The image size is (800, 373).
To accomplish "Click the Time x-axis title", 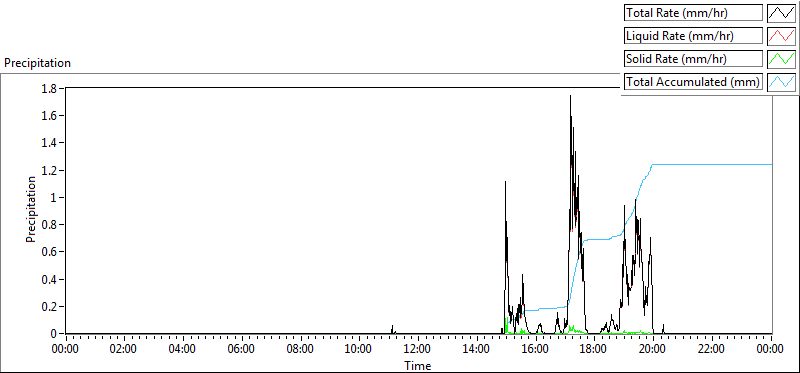I will point(418,365).
